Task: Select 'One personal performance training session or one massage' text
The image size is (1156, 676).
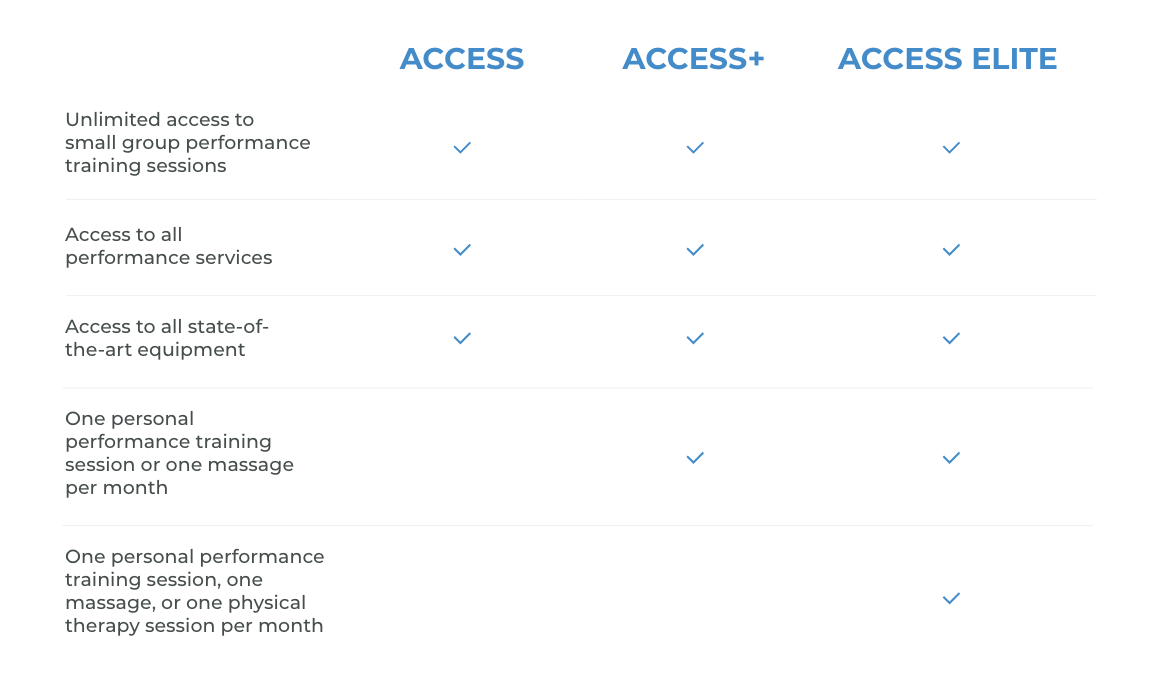Action: [x=179, y=453]
